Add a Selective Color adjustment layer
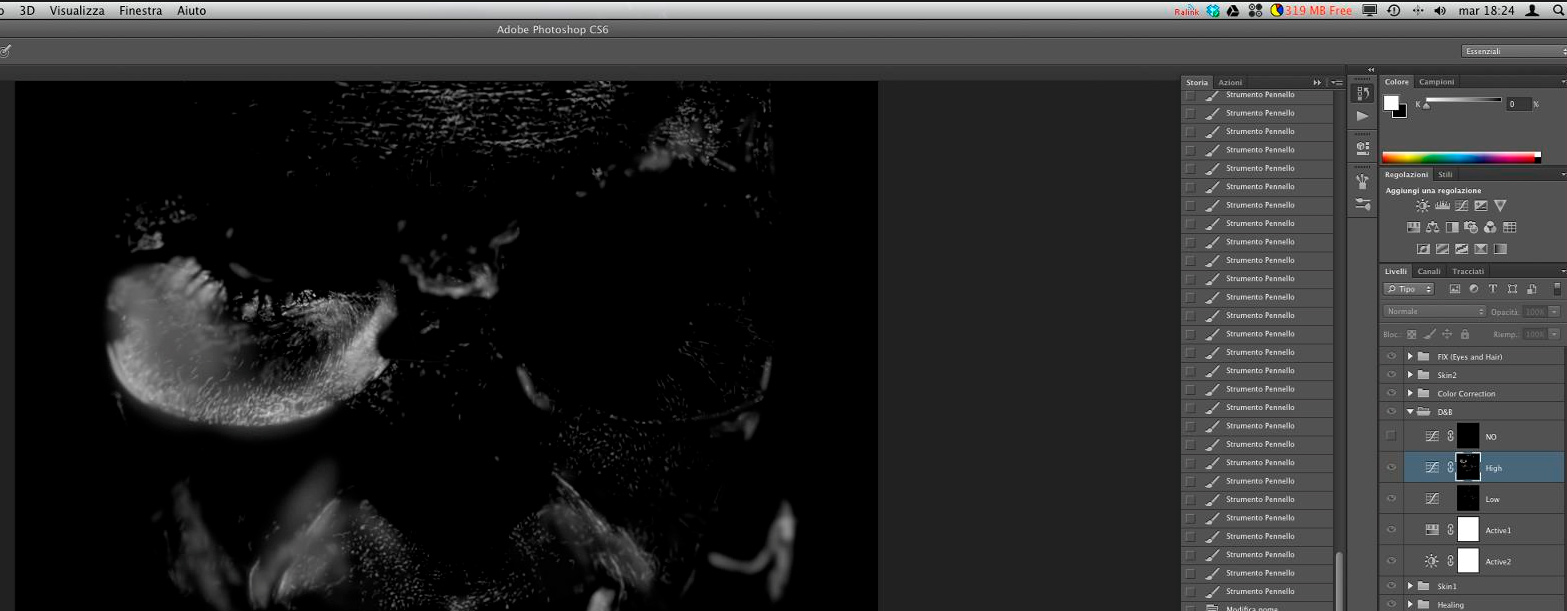 tap(1481, 249)
